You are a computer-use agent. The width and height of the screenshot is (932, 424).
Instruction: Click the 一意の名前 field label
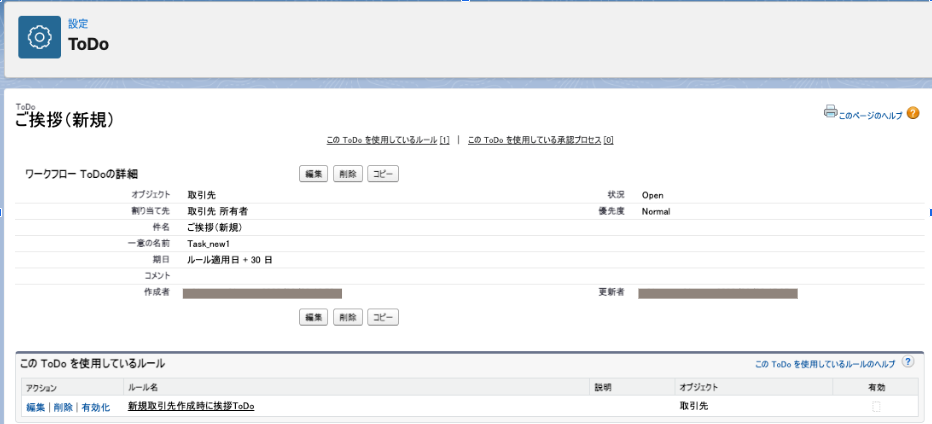pyautogui.click(x=149, y=243)
